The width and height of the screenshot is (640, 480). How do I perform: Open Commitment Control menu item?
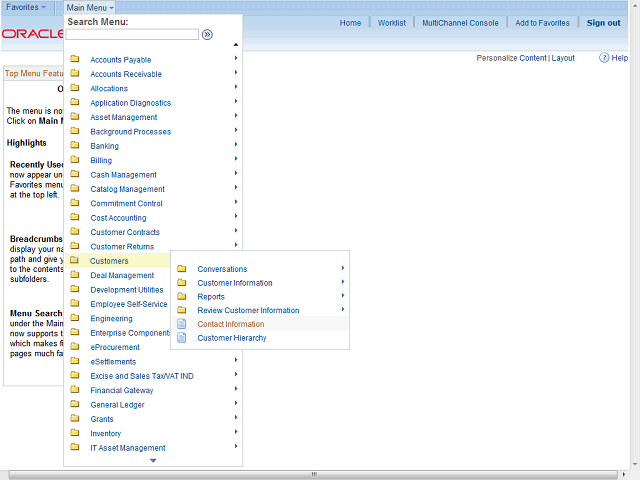click(126, 204)
